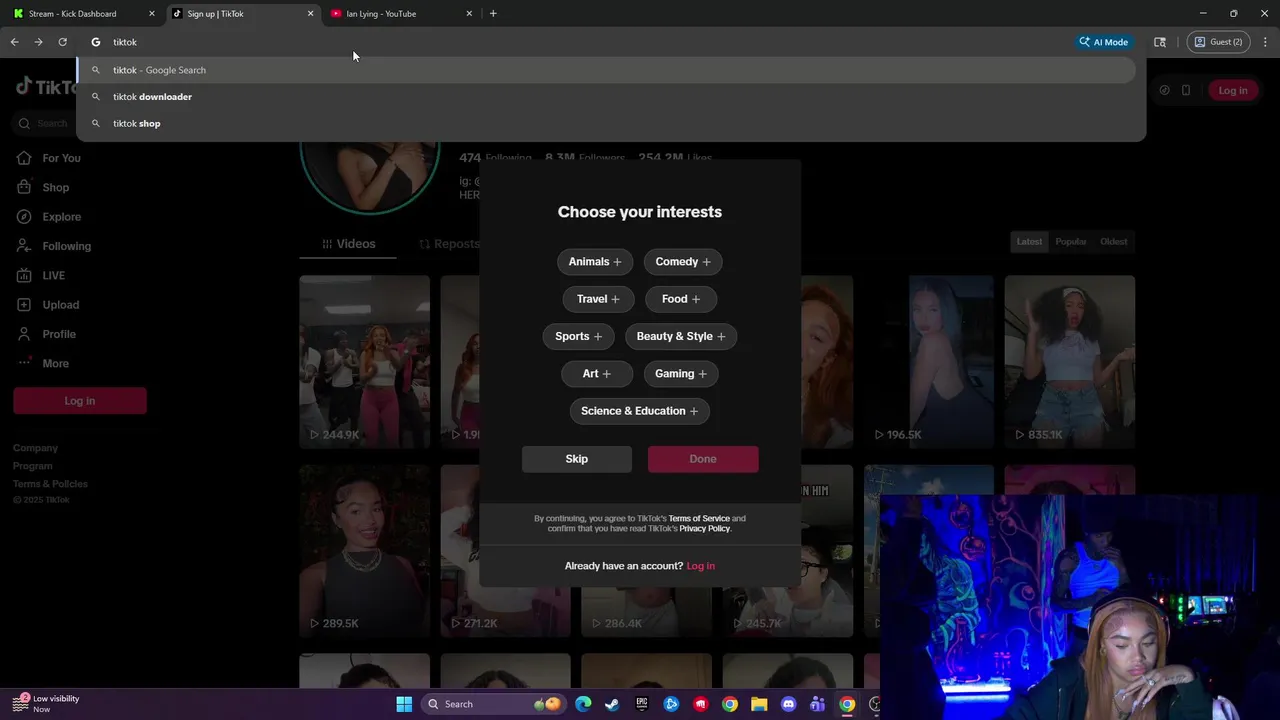Click the TikTok coins icon in header
The height and width of the screenshot is (720, 1280).
coord(1164,90)
